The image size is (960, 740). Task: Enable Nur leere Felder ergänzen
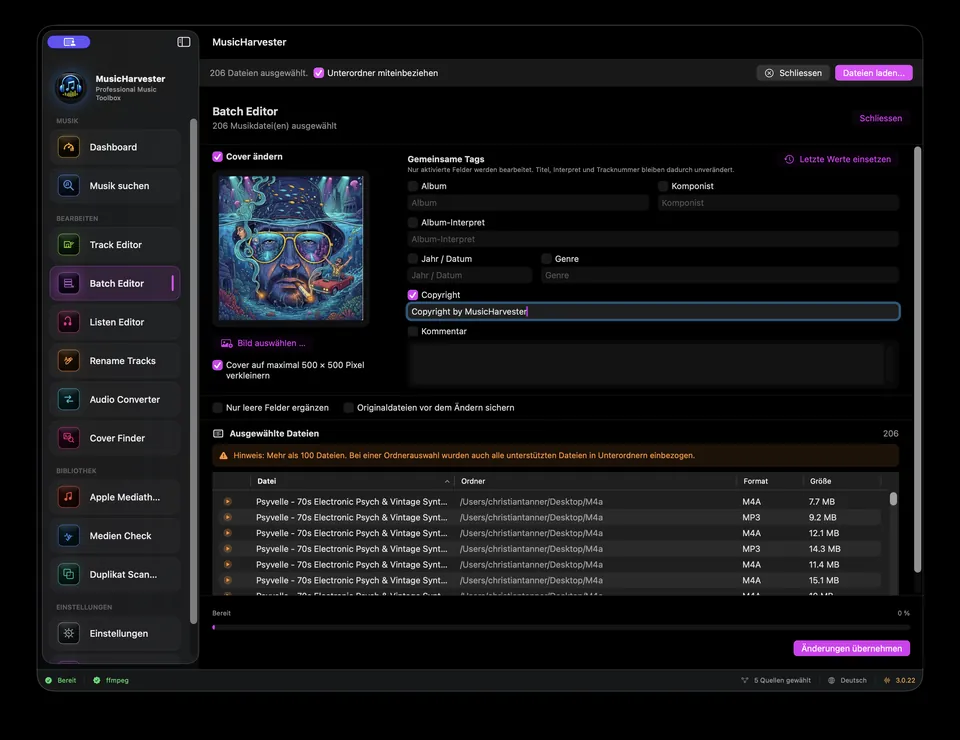click(x=217, y=408)
